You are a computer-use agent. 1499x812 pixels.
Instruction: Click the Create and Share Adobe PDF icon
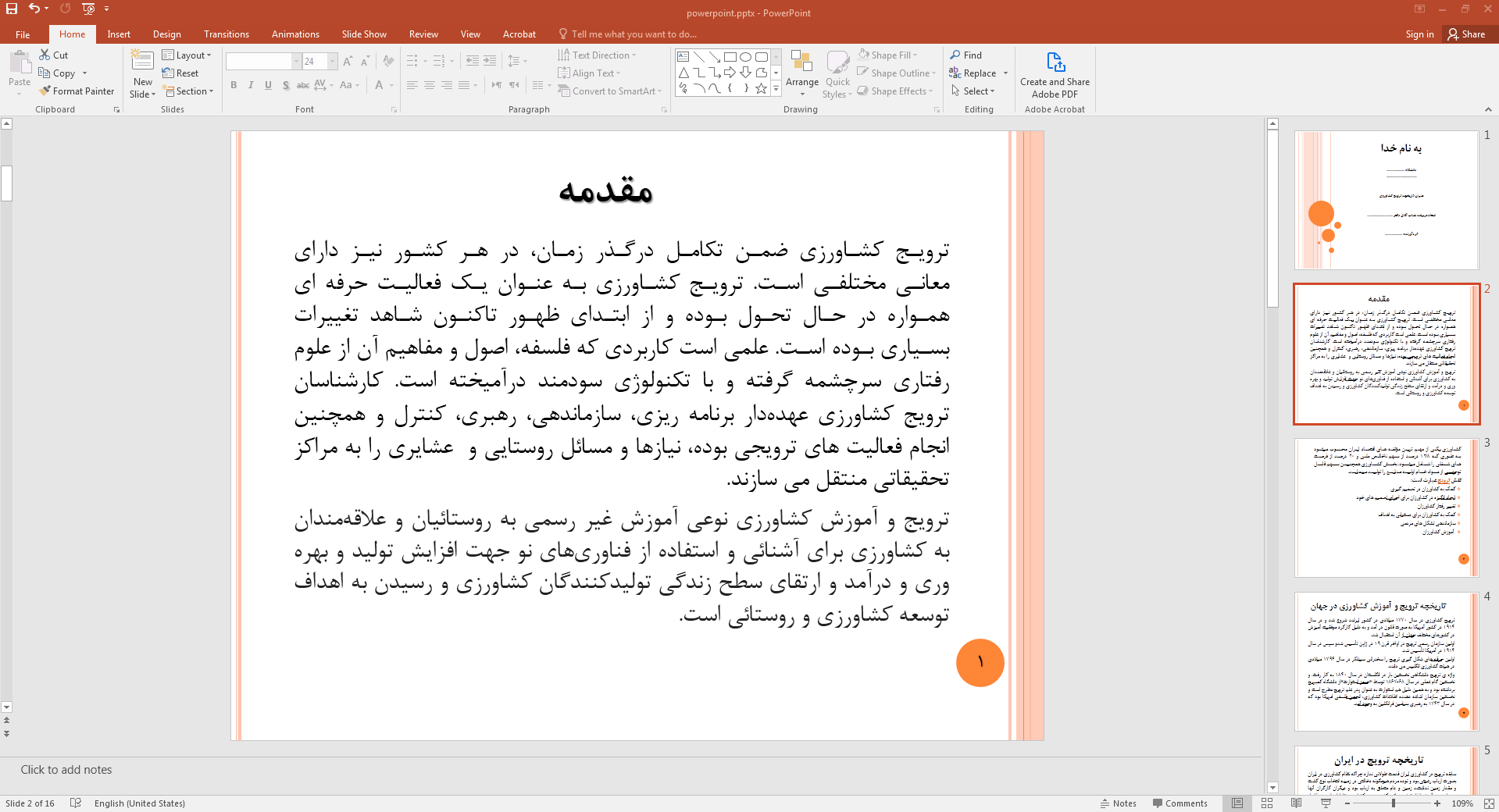click(1055, 62)
